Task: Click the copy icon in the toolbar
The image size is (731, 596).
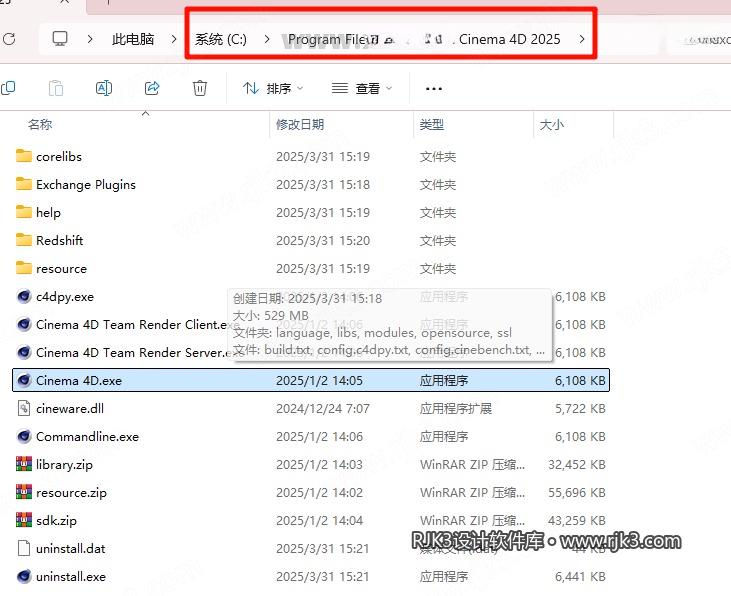Action: 8,88
